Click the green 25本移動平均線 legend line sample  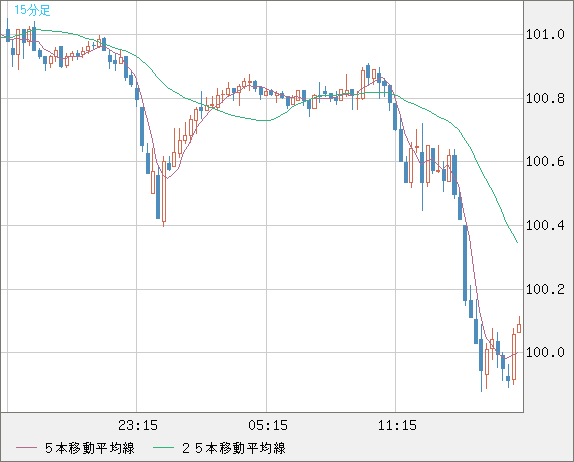163,448
